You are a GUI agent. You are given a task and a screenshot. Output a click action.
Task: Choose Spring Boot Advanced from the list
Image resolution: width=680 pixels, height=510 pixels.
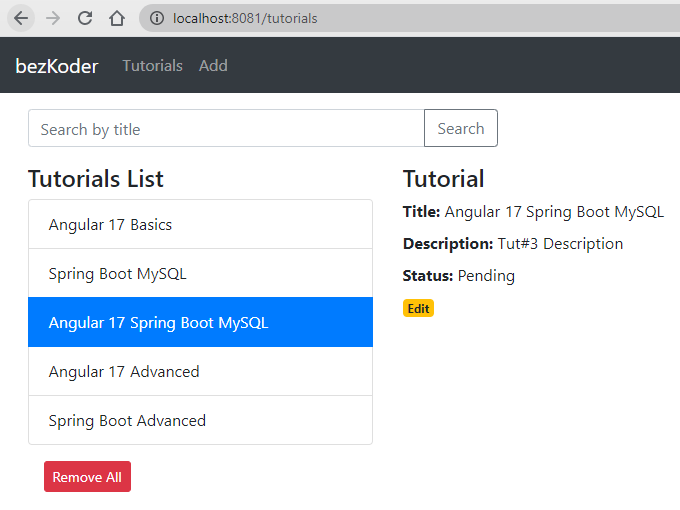(200, 420)
